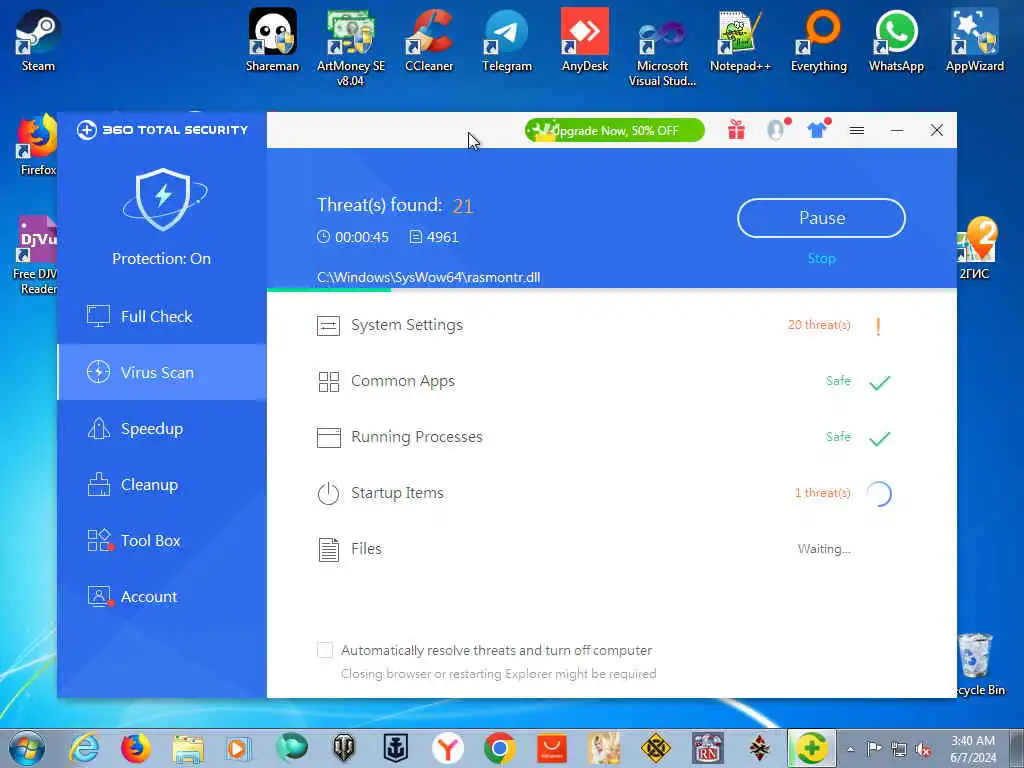1024x768 pixels.
Task: Open Free DjVu Reader desktop shortcut
Action: 35,256
